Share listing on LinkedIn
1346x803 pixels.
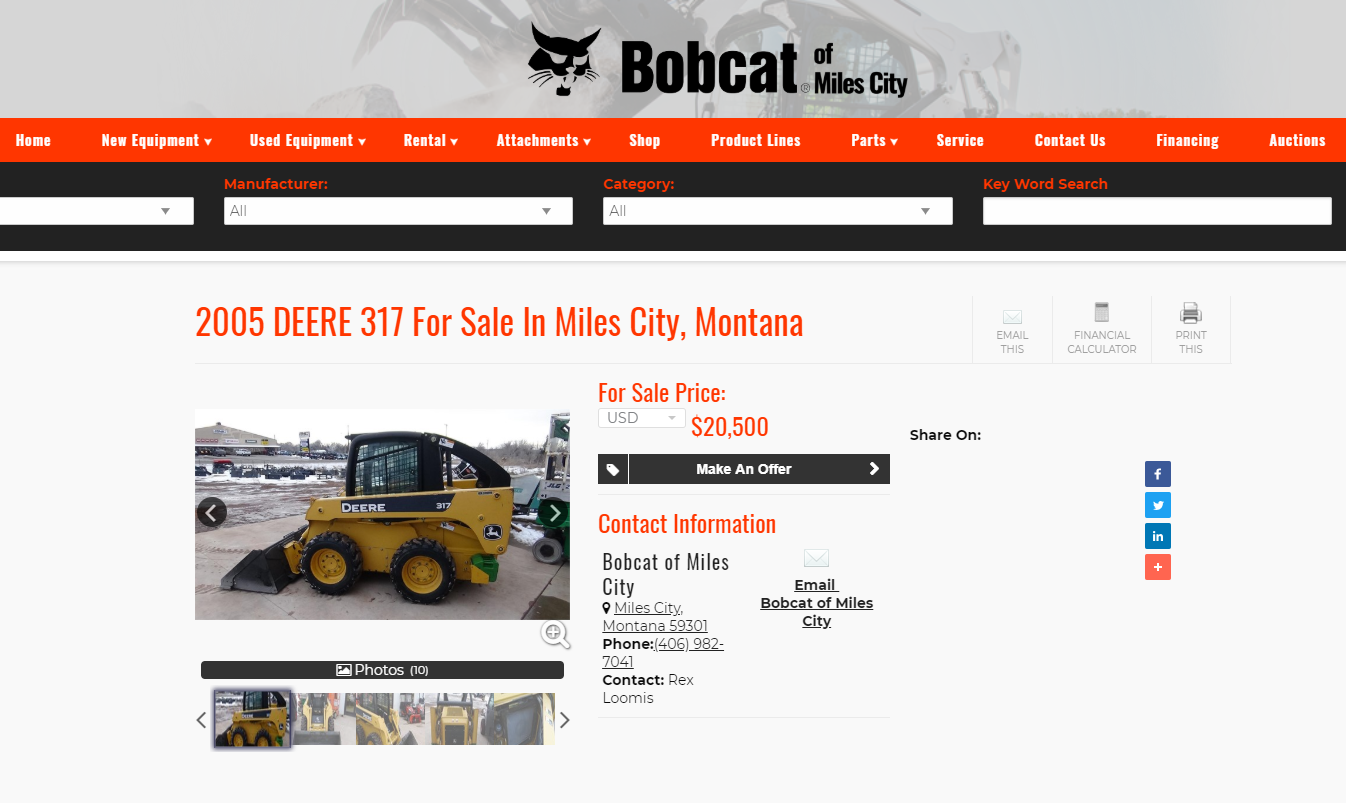coord(1158,536)
